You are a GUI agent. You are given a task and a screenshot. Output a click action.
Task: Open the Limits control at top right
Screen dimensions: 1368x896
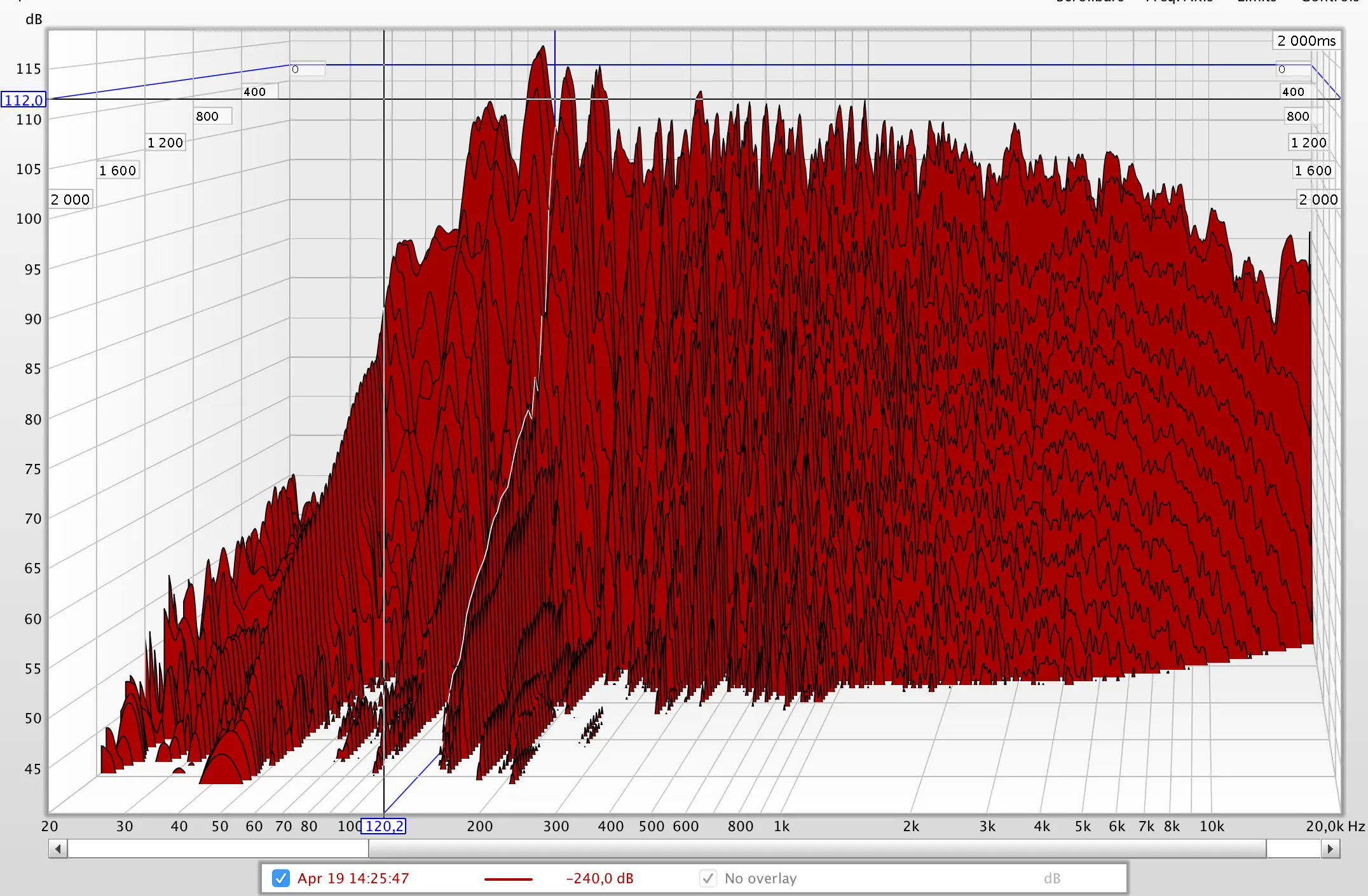click(1256, 2)
